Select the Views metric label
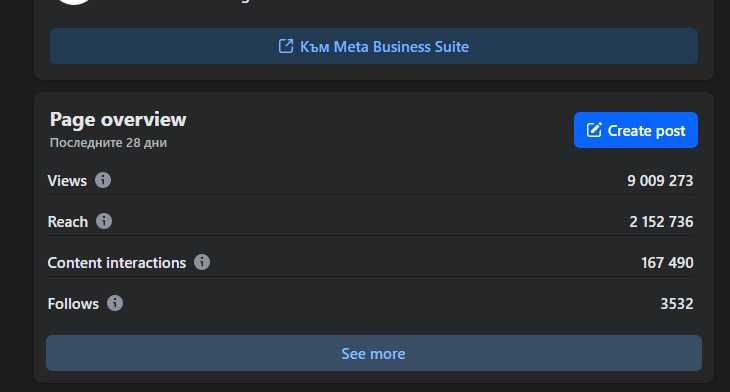 point(67,181)
